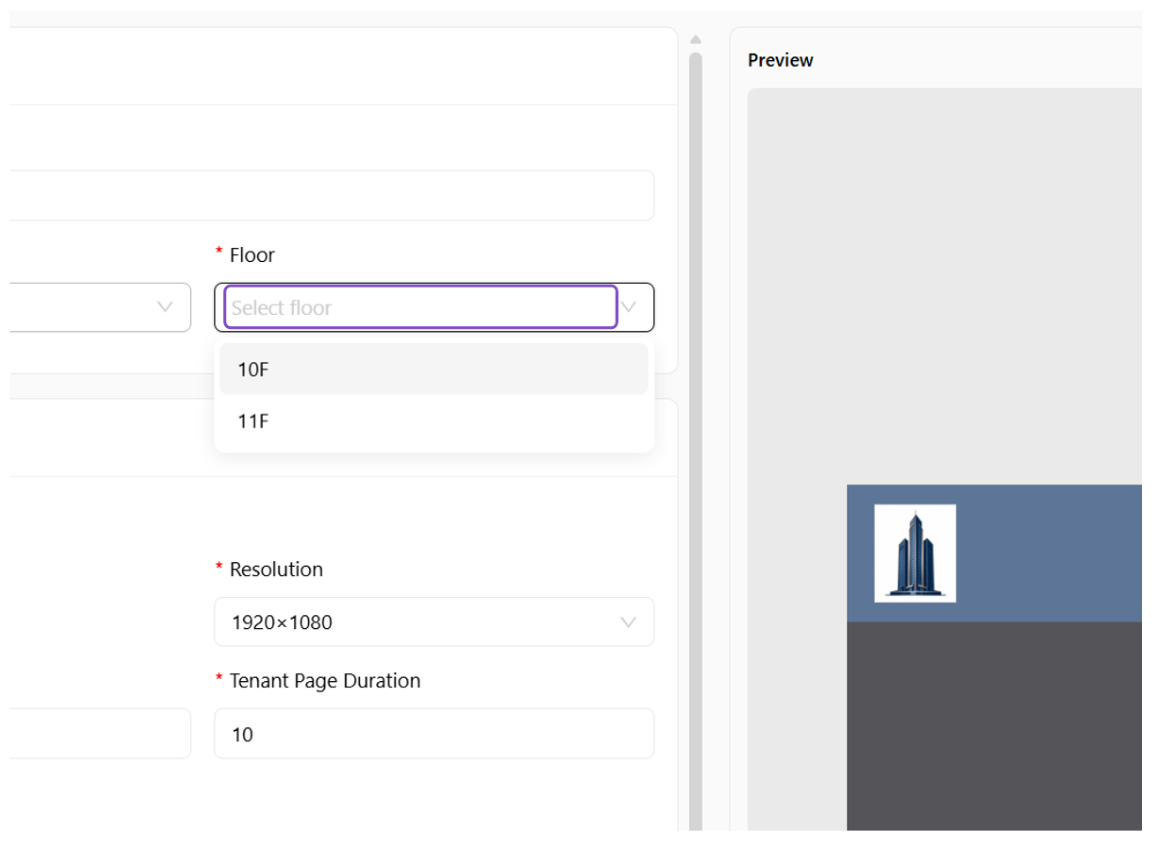Choose 11F from the floor list
The image size is (1152, 841).
point(433,422)
